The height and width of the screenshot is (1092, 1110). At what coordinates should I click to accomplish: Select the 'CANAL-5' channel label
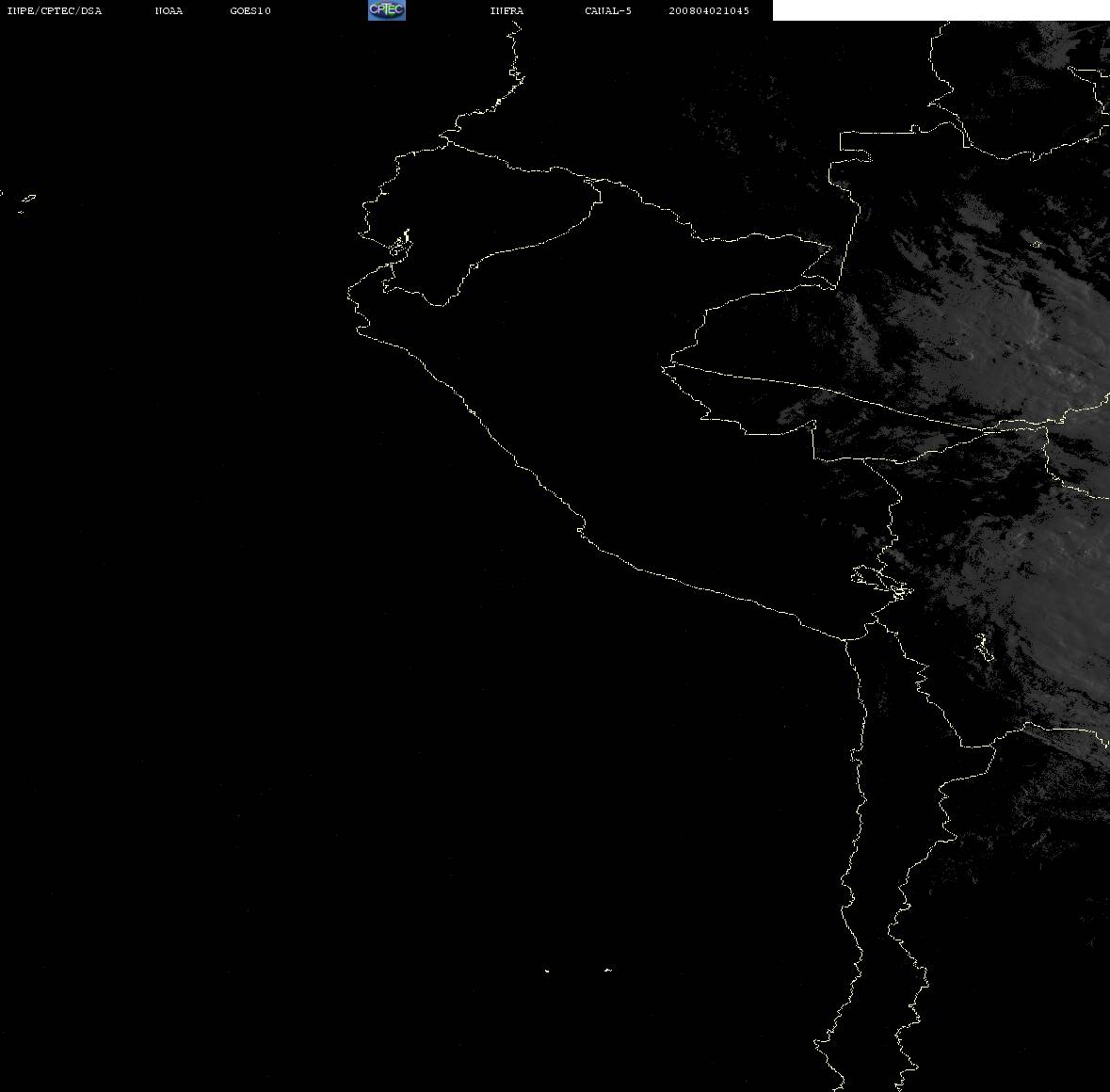coord(608,10)
